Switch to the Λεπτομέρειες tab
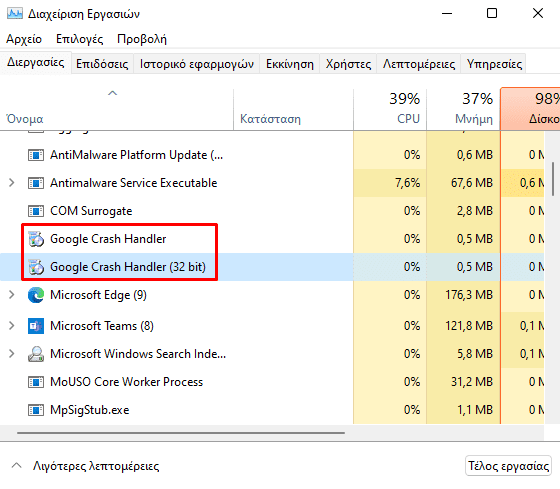Screen dimensions: 560x489 tap(419, 64)
